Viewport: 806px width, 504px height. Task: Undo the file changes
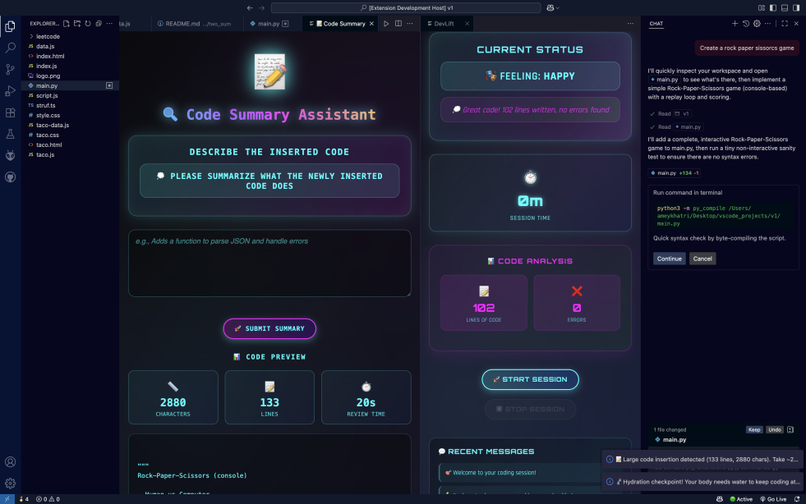(775, 429)
